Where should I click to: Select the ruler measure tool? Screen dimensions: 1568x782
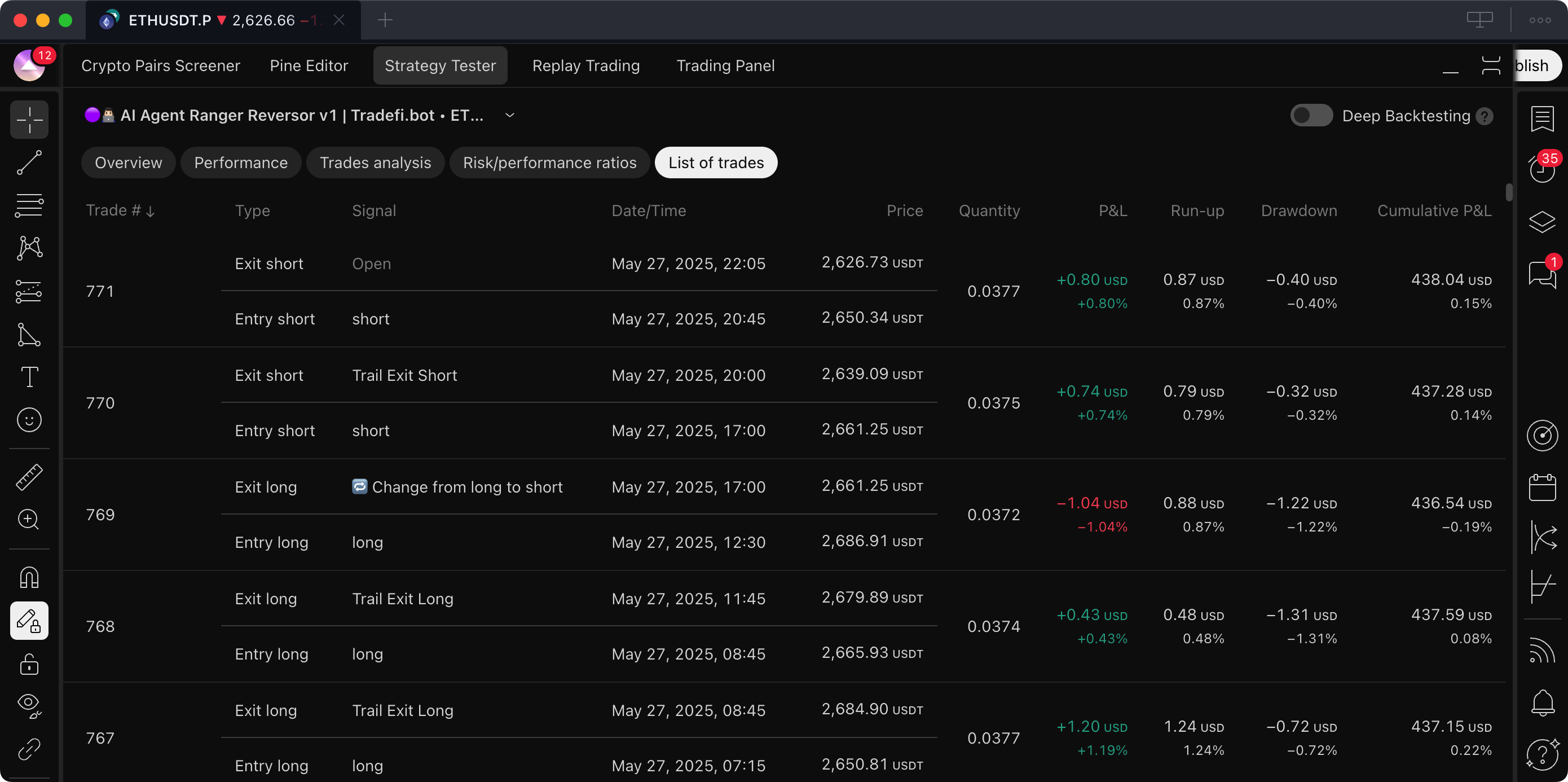pos(29,477)
